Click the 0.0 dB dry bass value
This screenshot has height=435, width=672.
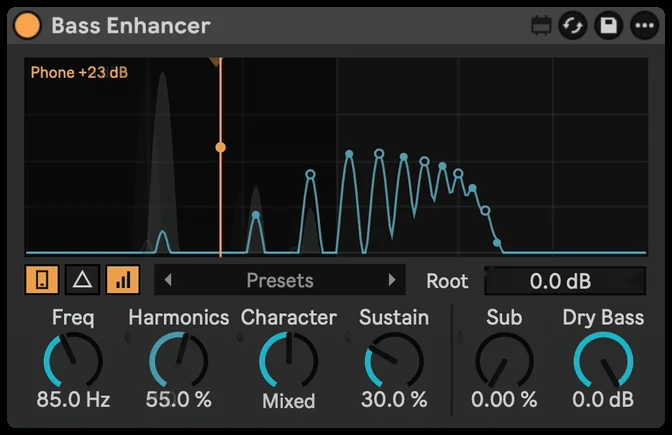(x=603, y=399)
